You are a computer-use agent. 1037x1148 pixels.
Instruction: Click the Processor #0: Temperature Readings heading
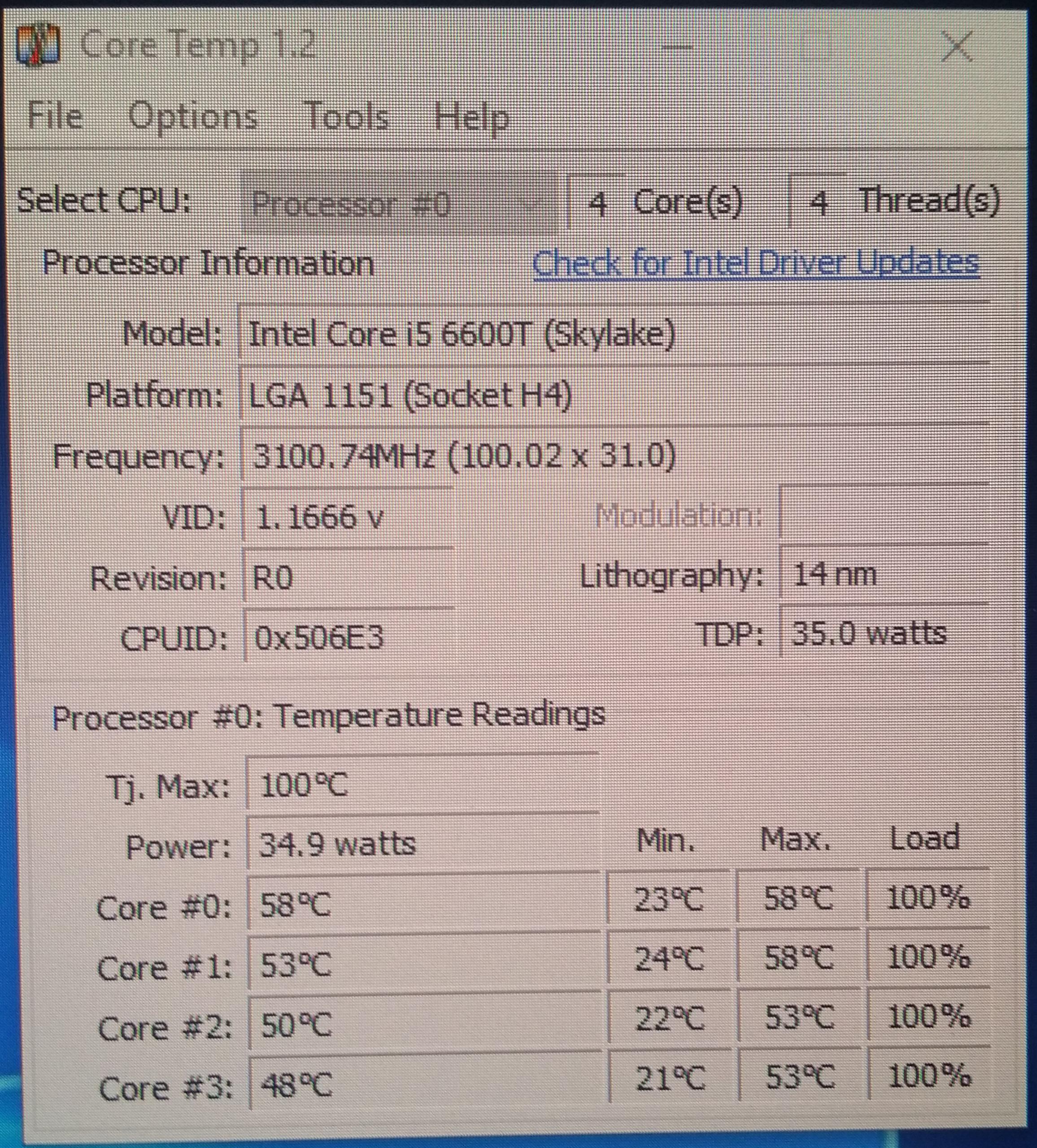coord(329,716)
